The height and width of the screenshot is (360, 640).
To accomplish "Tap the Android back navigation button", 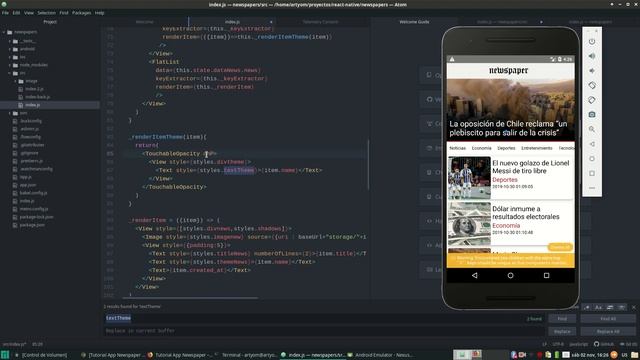I will point(474,276).
